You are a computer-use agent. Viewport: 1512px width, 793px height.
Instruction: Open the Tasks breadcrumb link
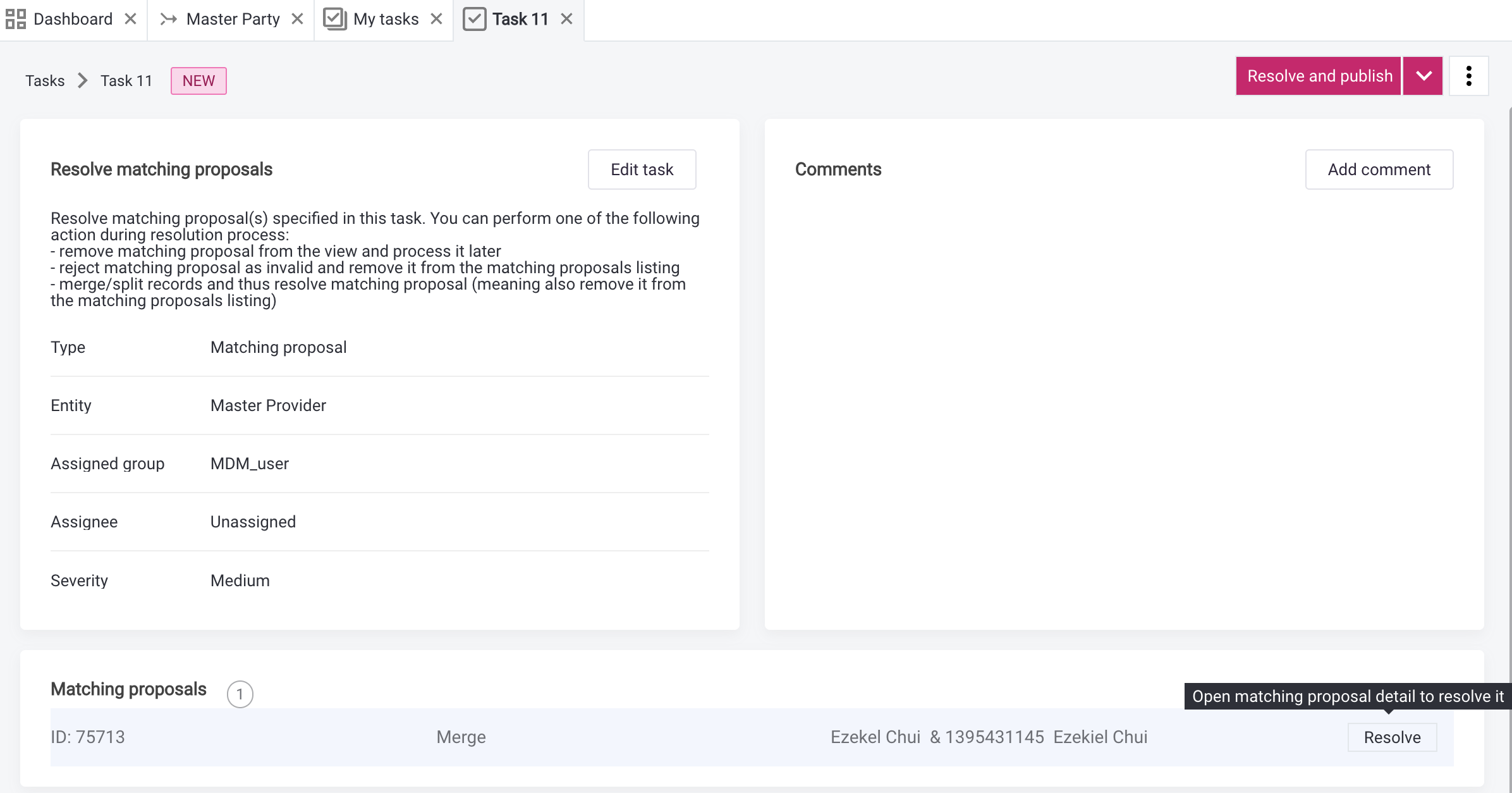pos(45,80)
